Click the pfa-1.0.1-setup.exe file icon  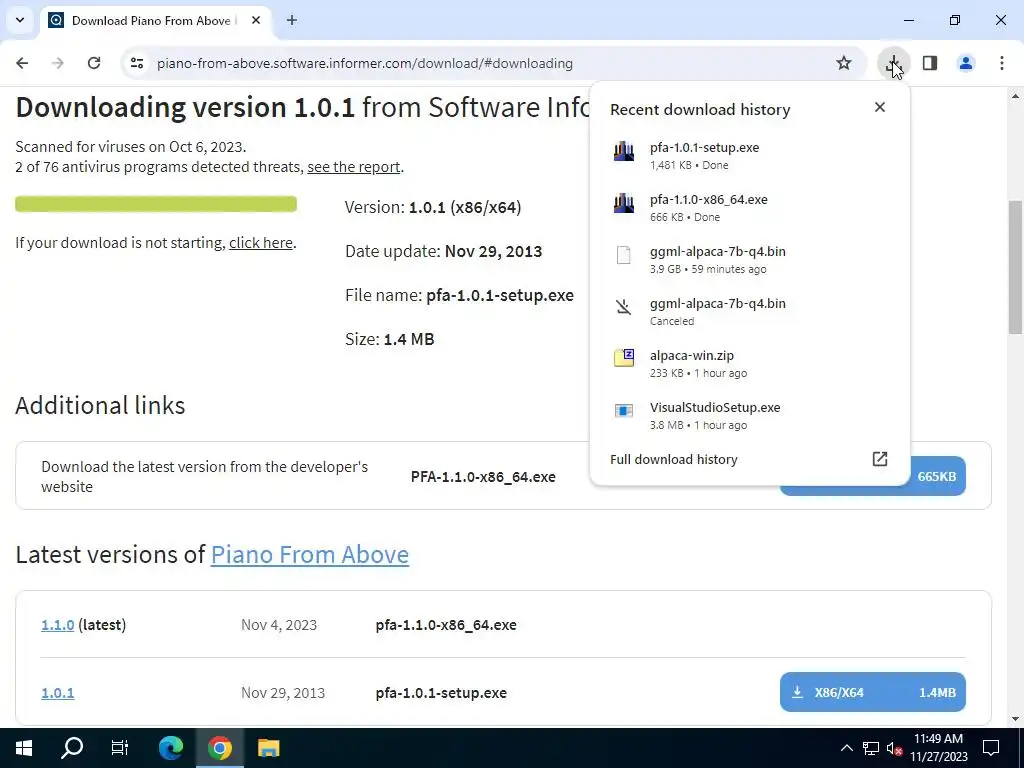pos(624,152)
